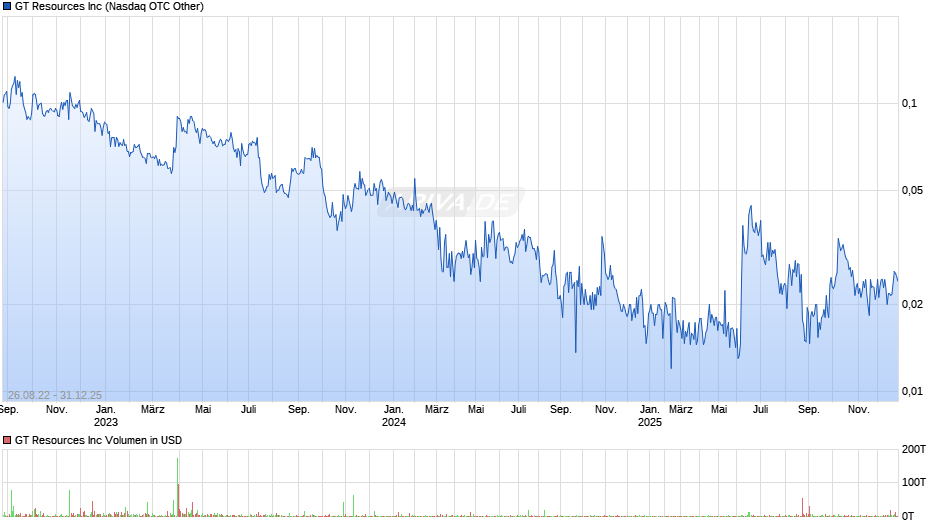Click the 0,1 price axis label
Screen dimensions: 940x526
(909, 103)
